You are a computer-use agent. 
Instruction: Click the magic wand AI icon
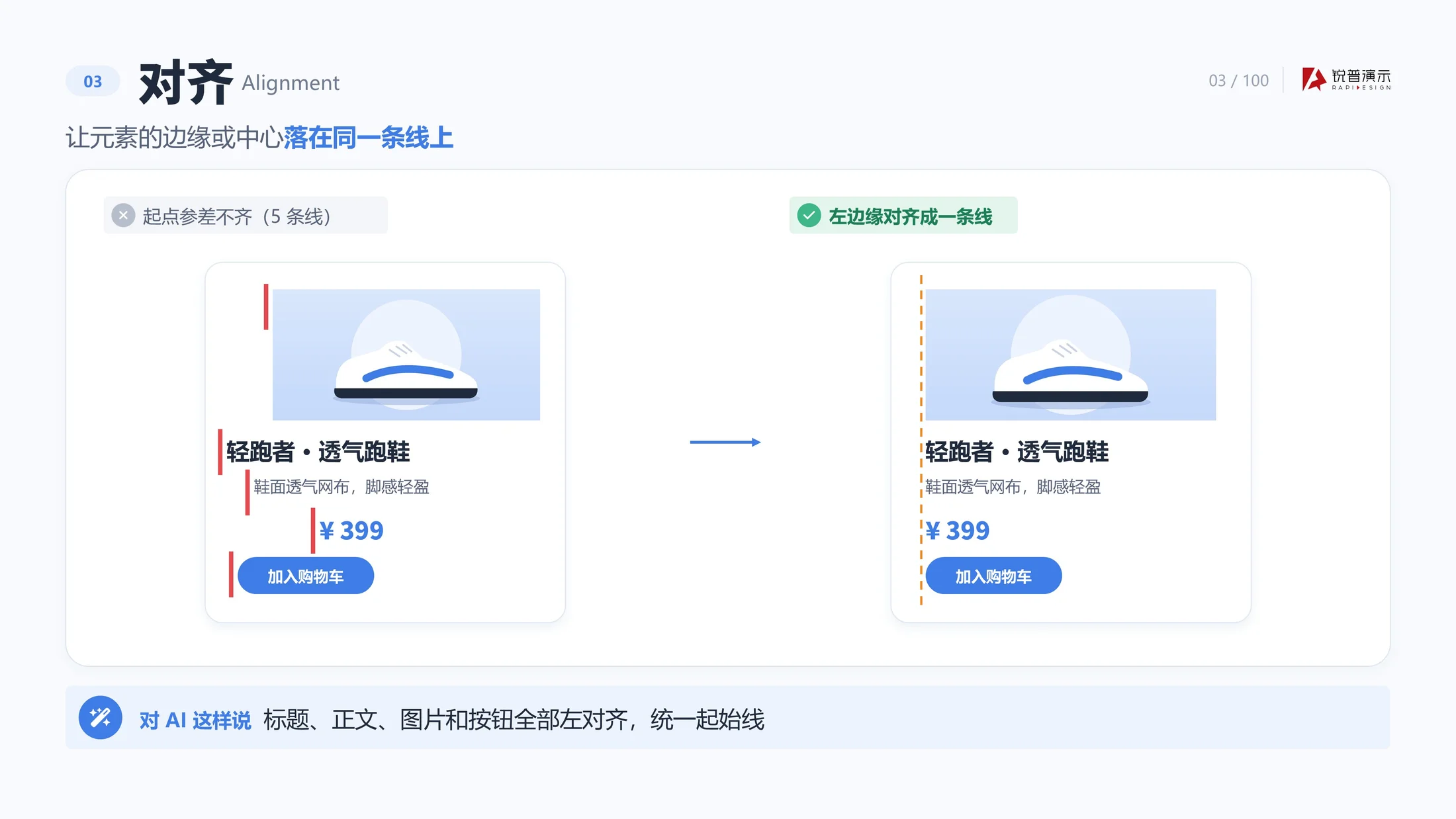(101, 717)
